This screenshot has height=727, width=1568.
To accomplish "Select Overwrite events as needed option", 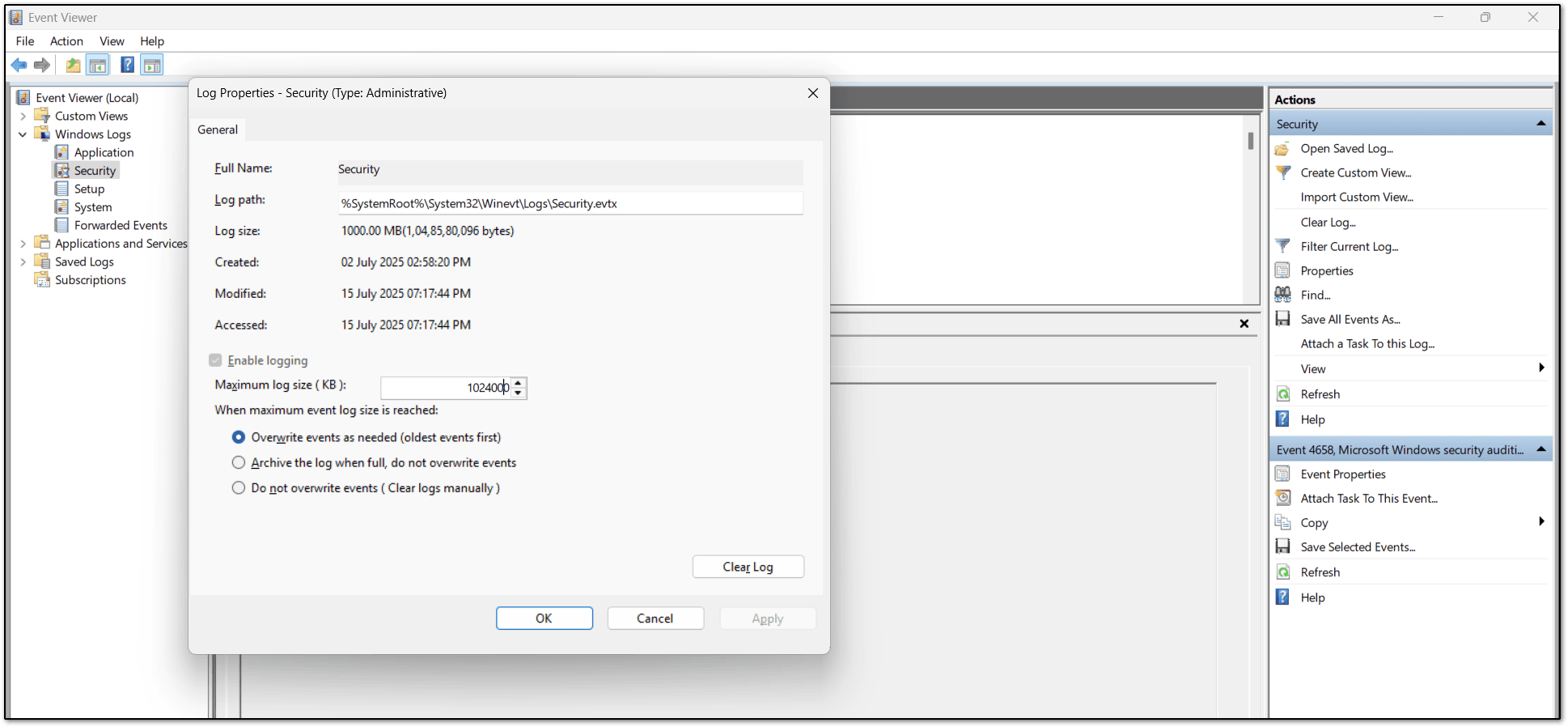I will click(239, 437).
